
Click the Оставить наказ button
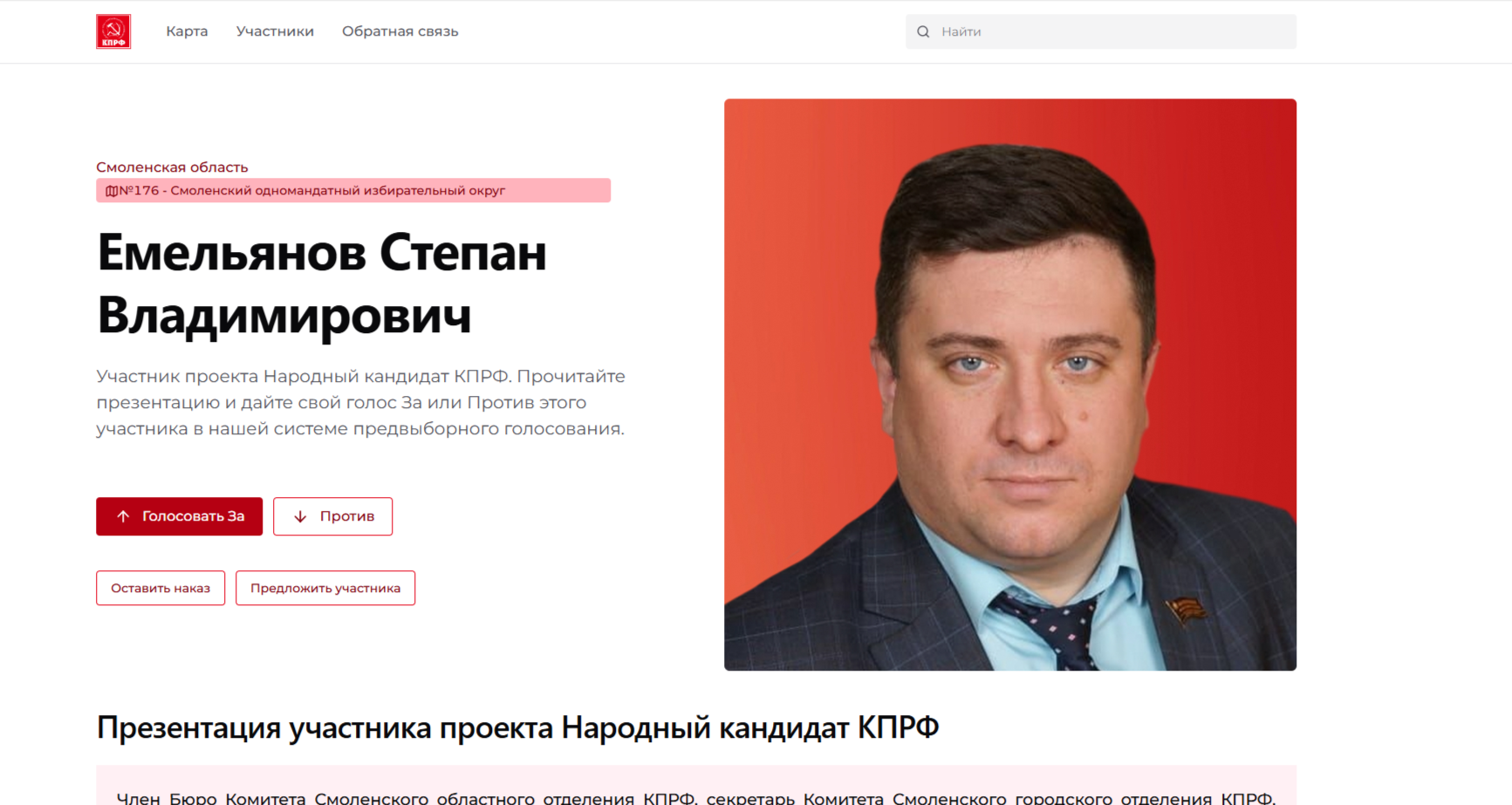pos(161,588)
